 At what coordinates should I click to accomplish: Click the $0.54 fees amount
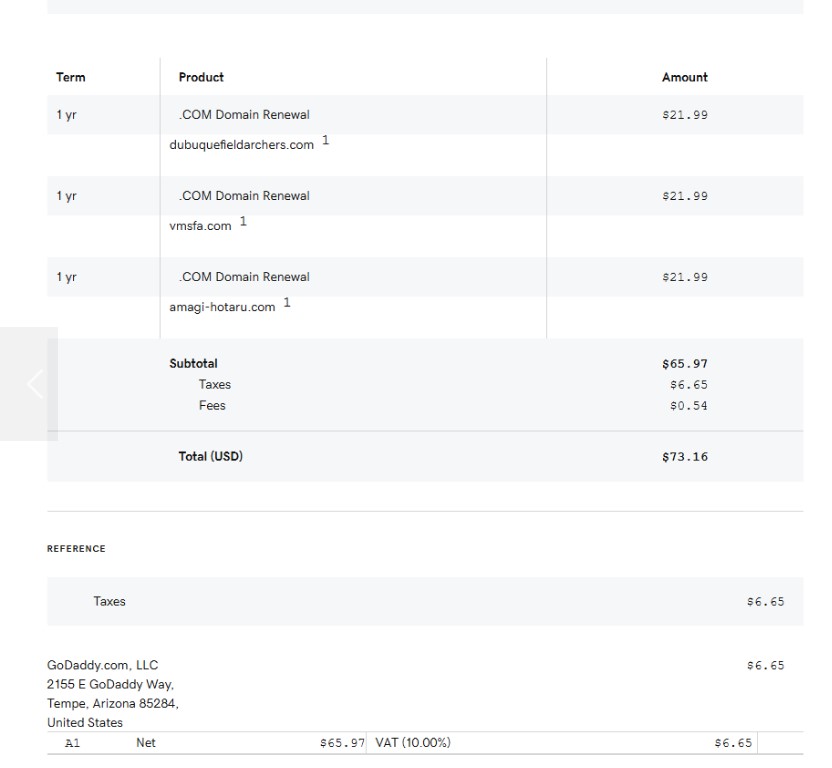pos(688,406)
